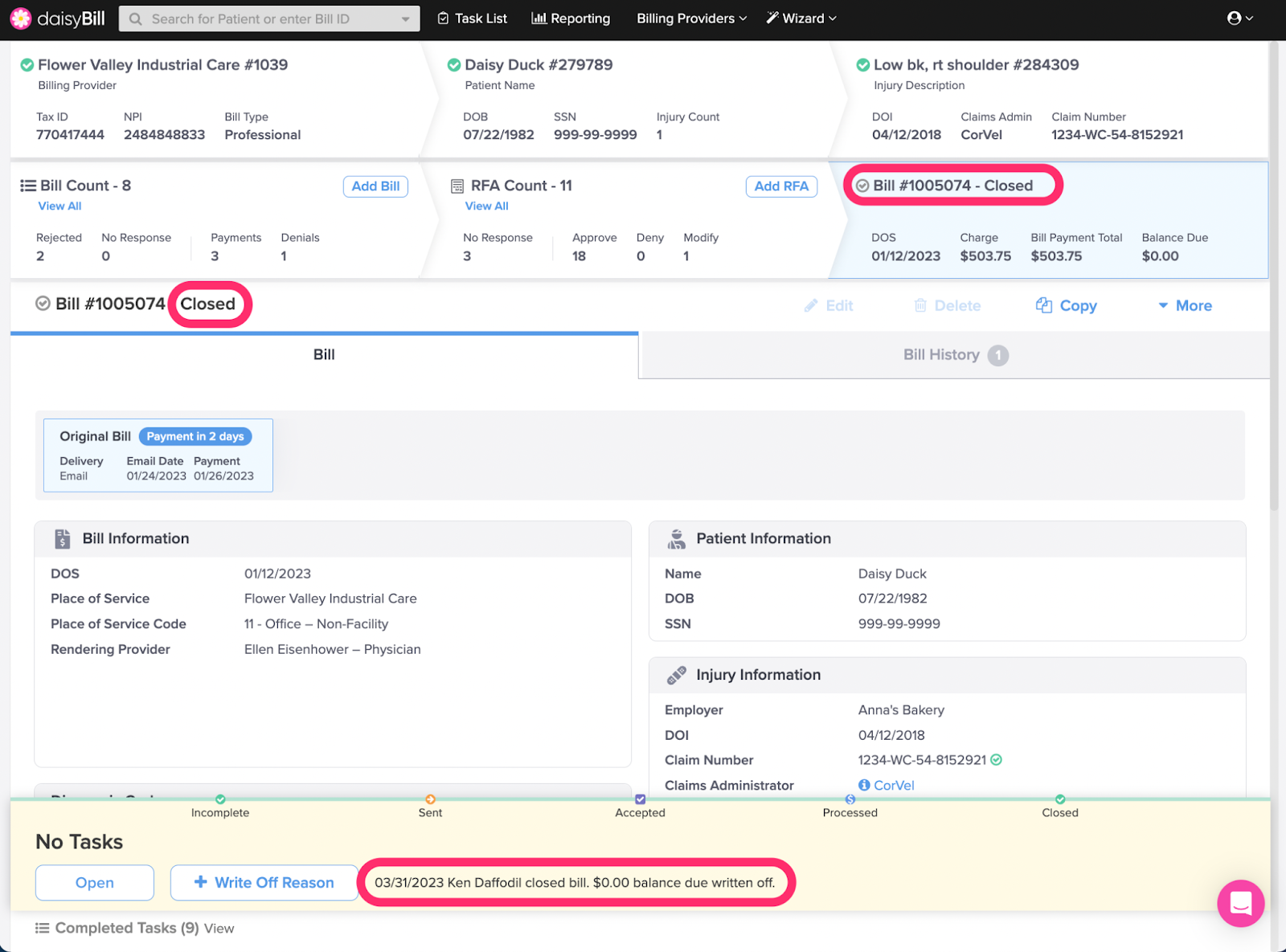Click the Bill History count badge

click(998, 355)
